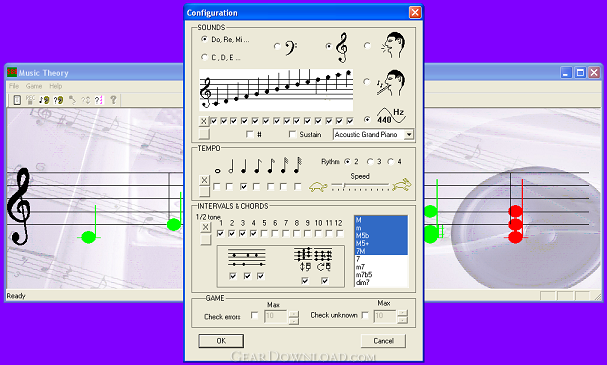607x365 pixels.
Task: Select the m7 chord in the chord list
Action: pos(360,267)
